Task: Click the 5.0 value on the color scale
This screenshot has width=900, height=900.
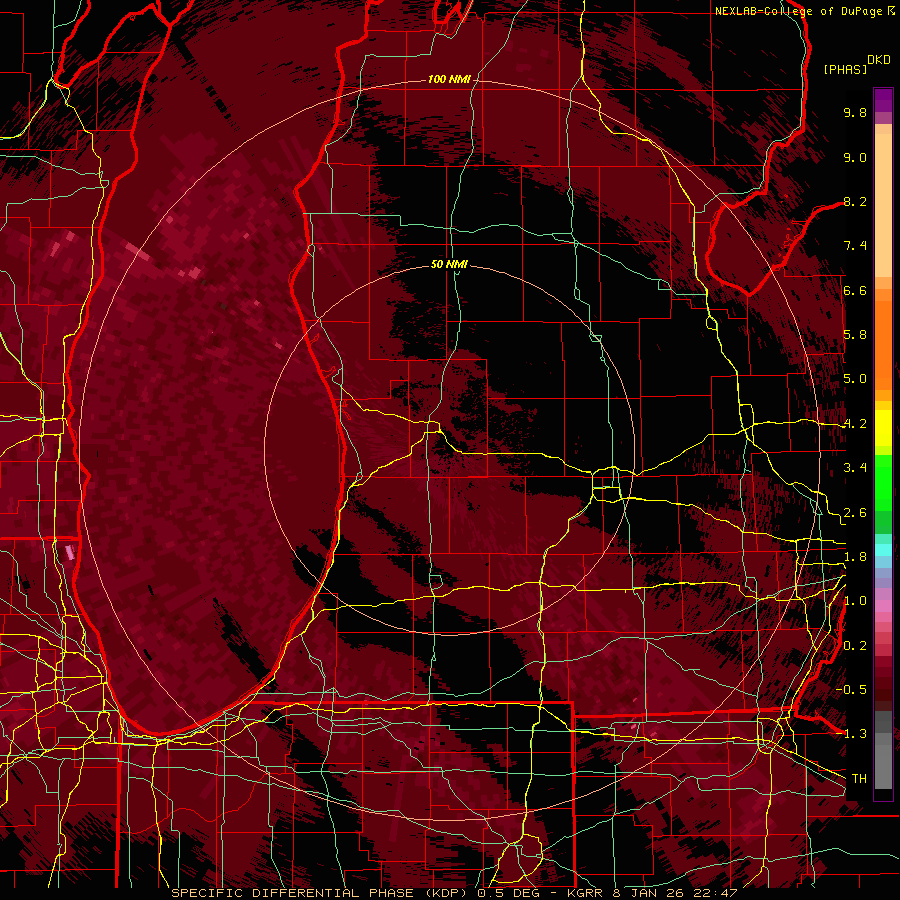Action: click(x=855, y=379)
